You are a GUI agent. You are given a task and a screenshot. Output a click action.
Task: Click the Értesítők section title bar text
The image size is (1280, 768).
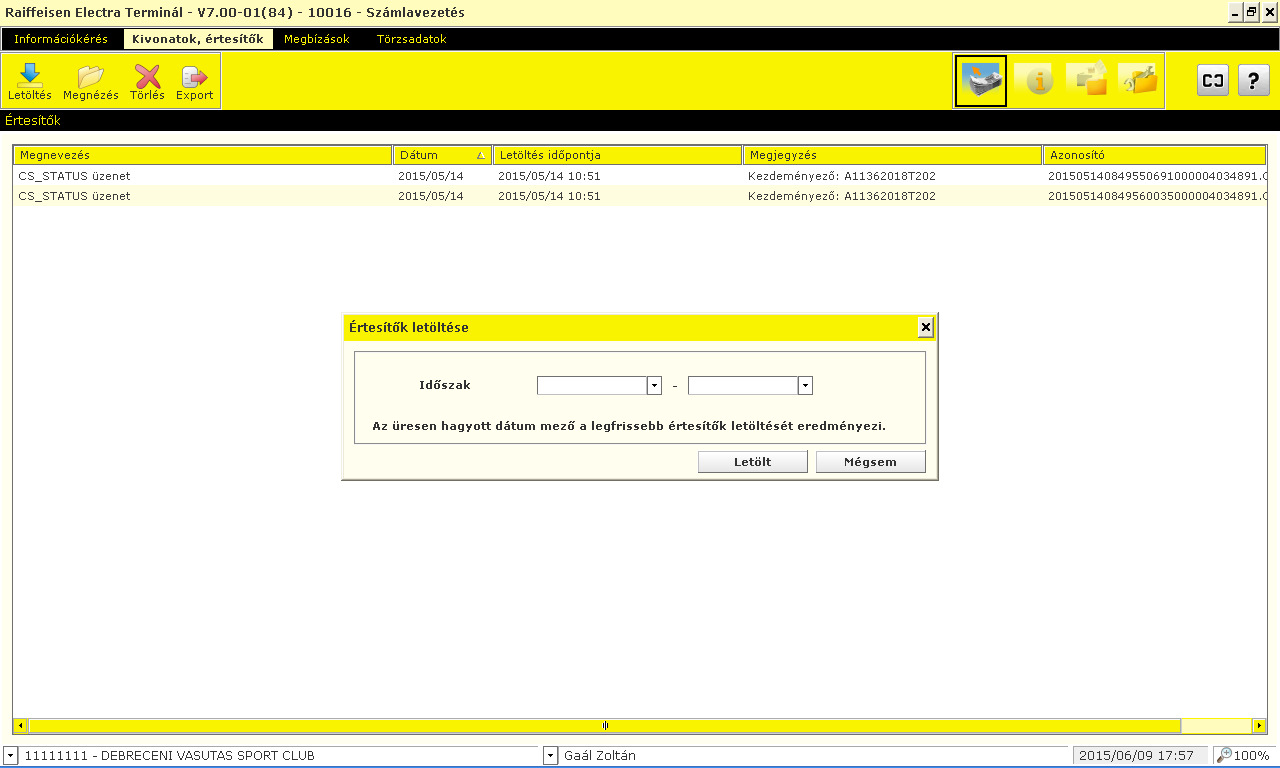[33, 121]
